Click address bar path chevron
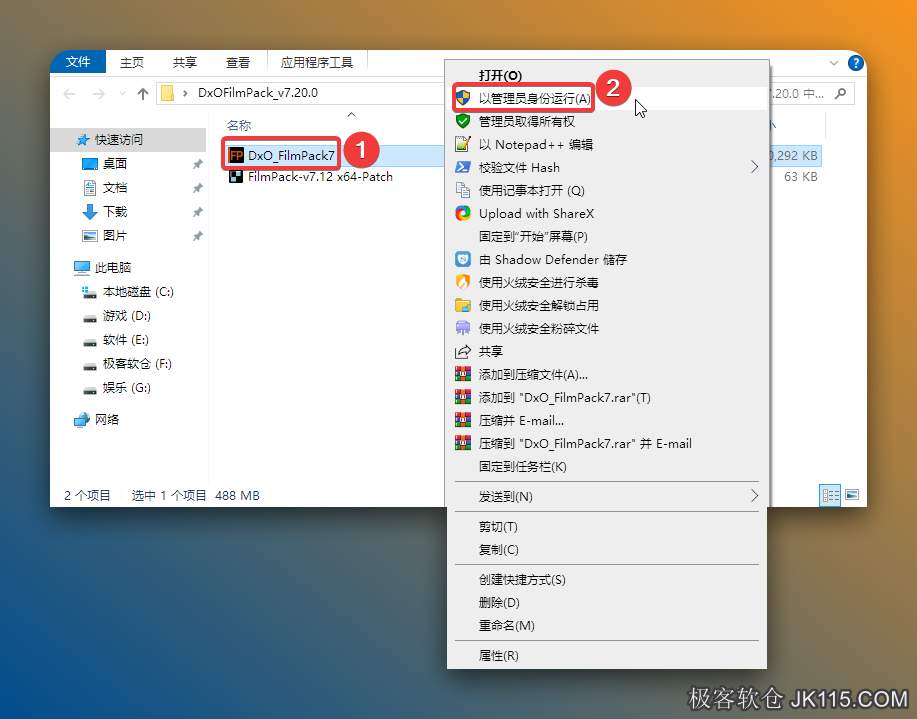This screenshot has height=719, width=917. coord(185,93)
